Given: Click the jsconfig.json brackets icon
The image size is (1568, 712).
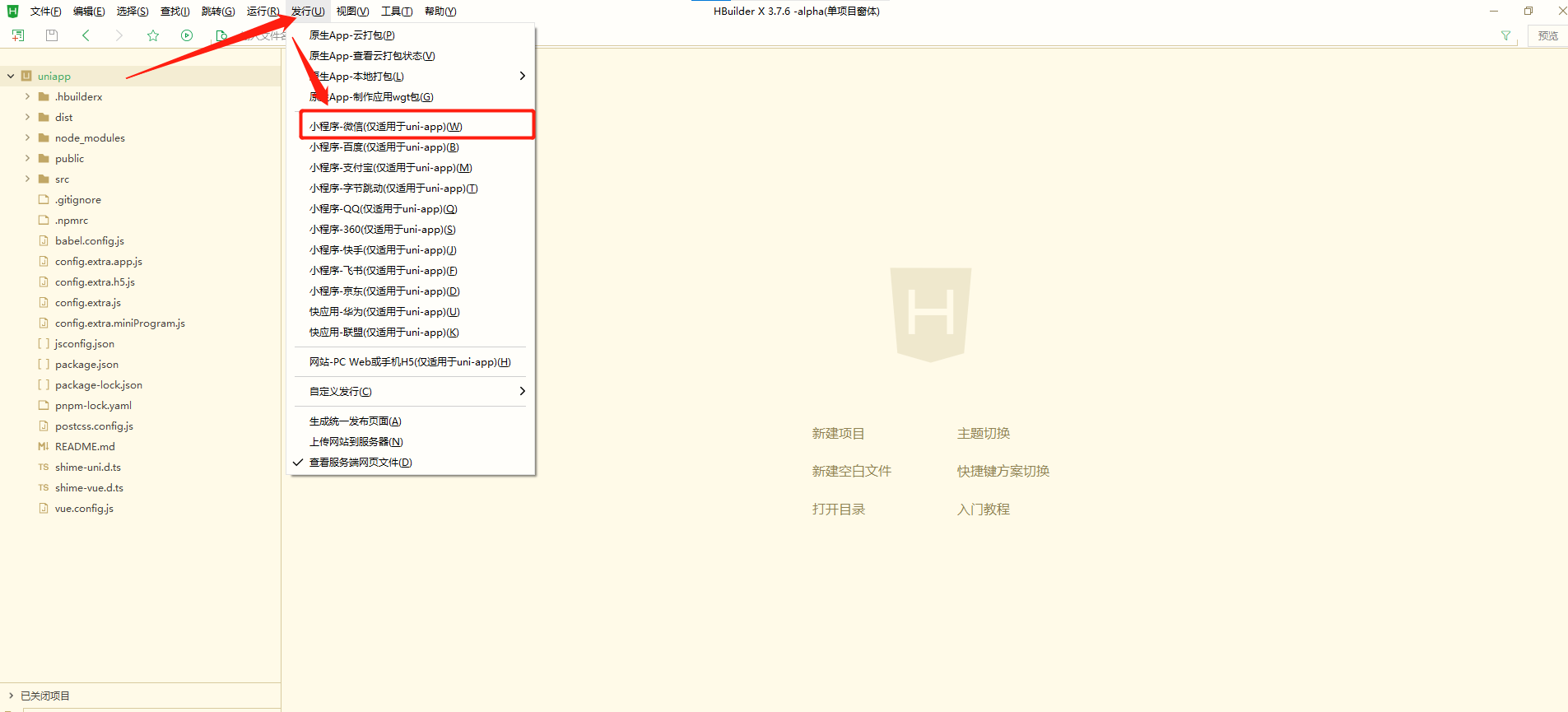Looking at the screenshot, I should pos(44,343).
